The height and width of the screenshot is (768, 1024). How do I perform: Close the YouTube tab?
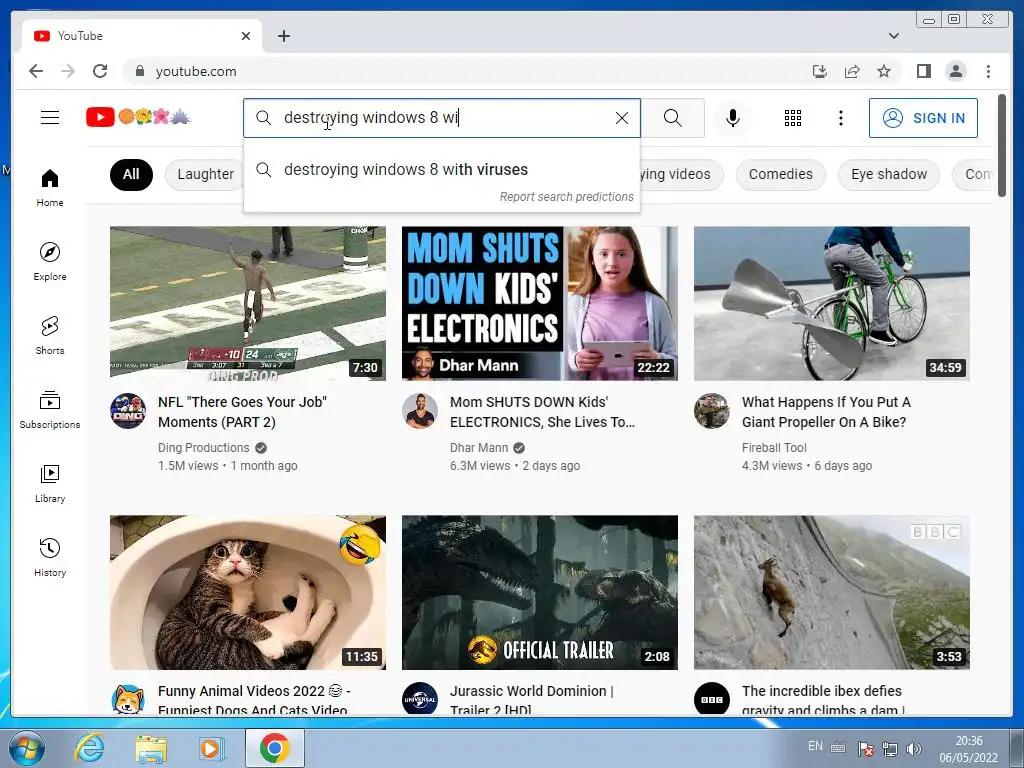(246, 36)
